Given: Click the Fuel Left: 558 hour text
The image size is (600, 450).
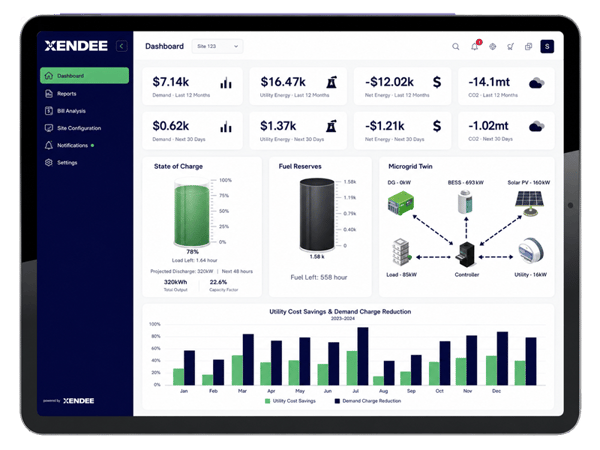Looking at the screenshot, I should [x=319, y=277].
